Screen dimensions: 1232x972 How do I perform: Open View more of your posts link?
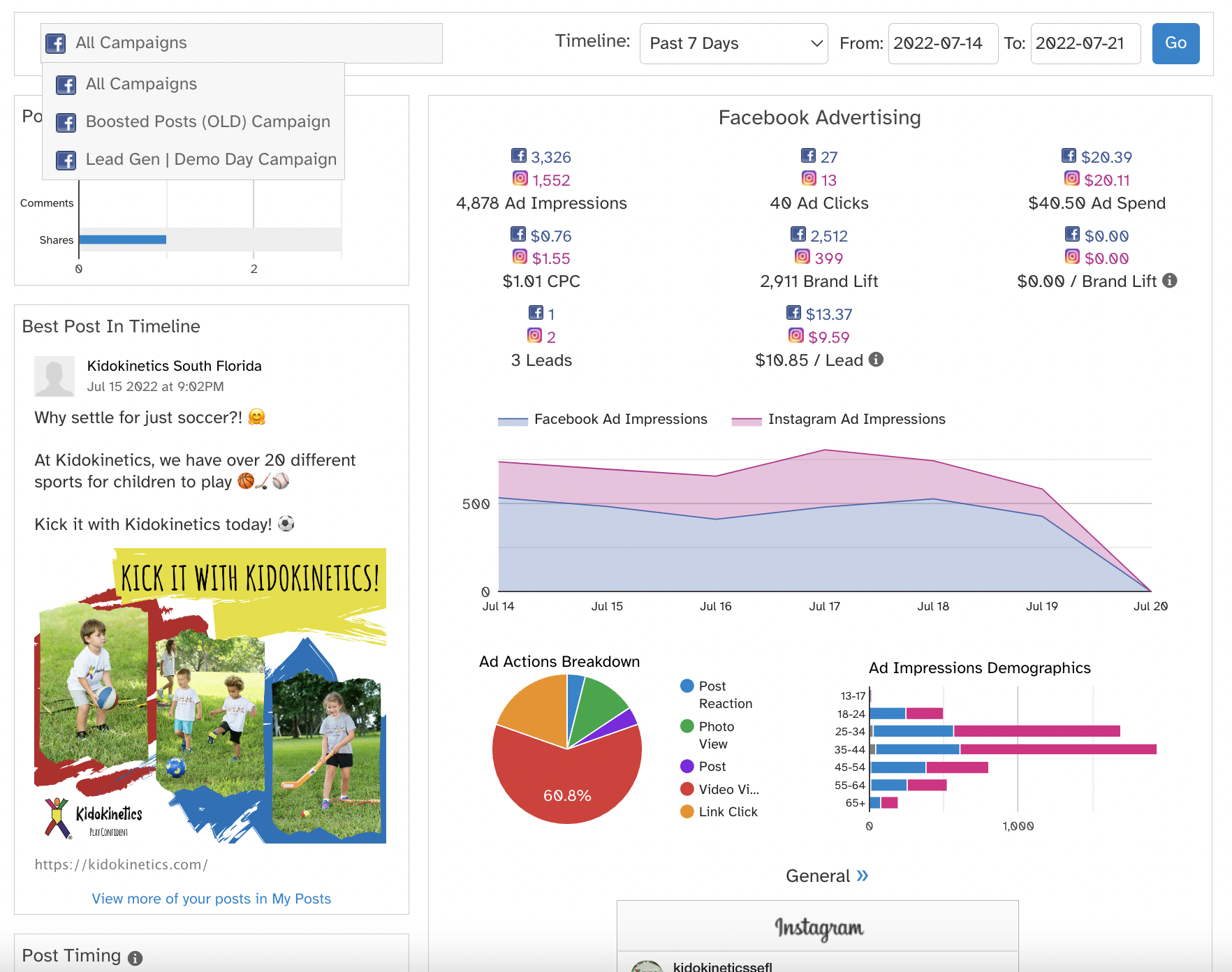point(211,899)
